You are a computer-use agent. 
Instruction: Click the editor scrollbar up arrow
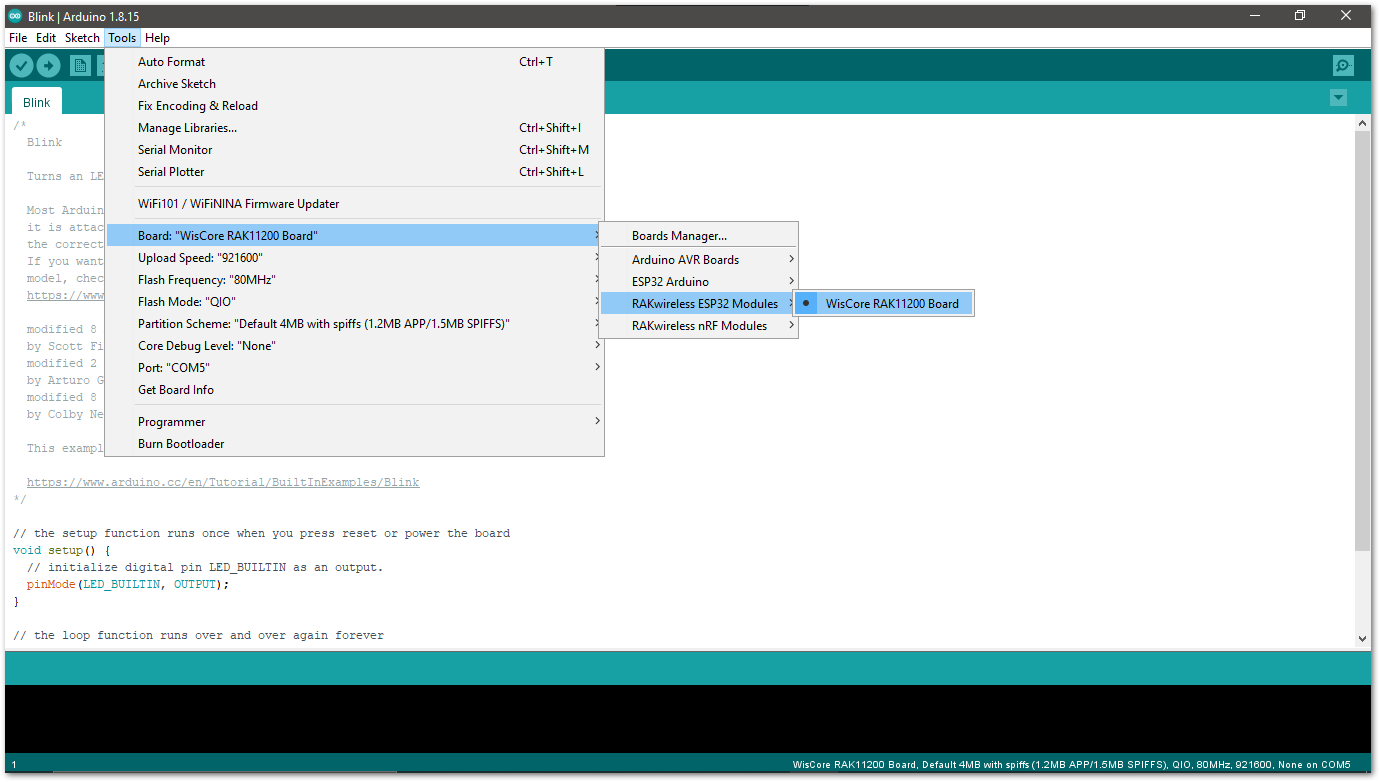(x=1362, y=123)
